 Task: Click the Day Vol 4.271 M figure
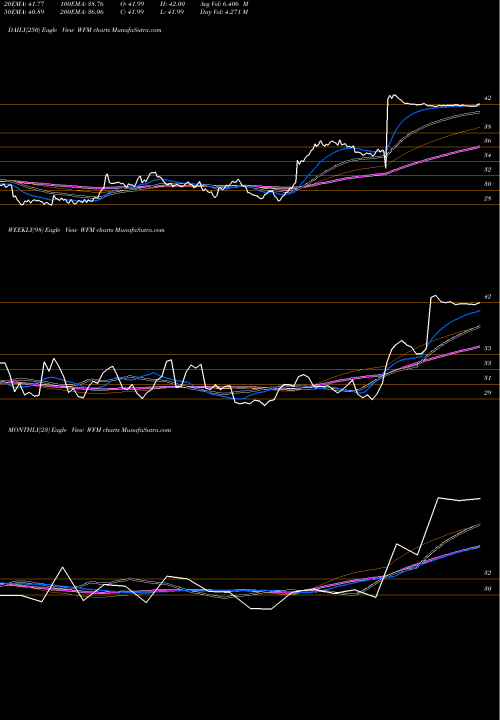[224, 12]
